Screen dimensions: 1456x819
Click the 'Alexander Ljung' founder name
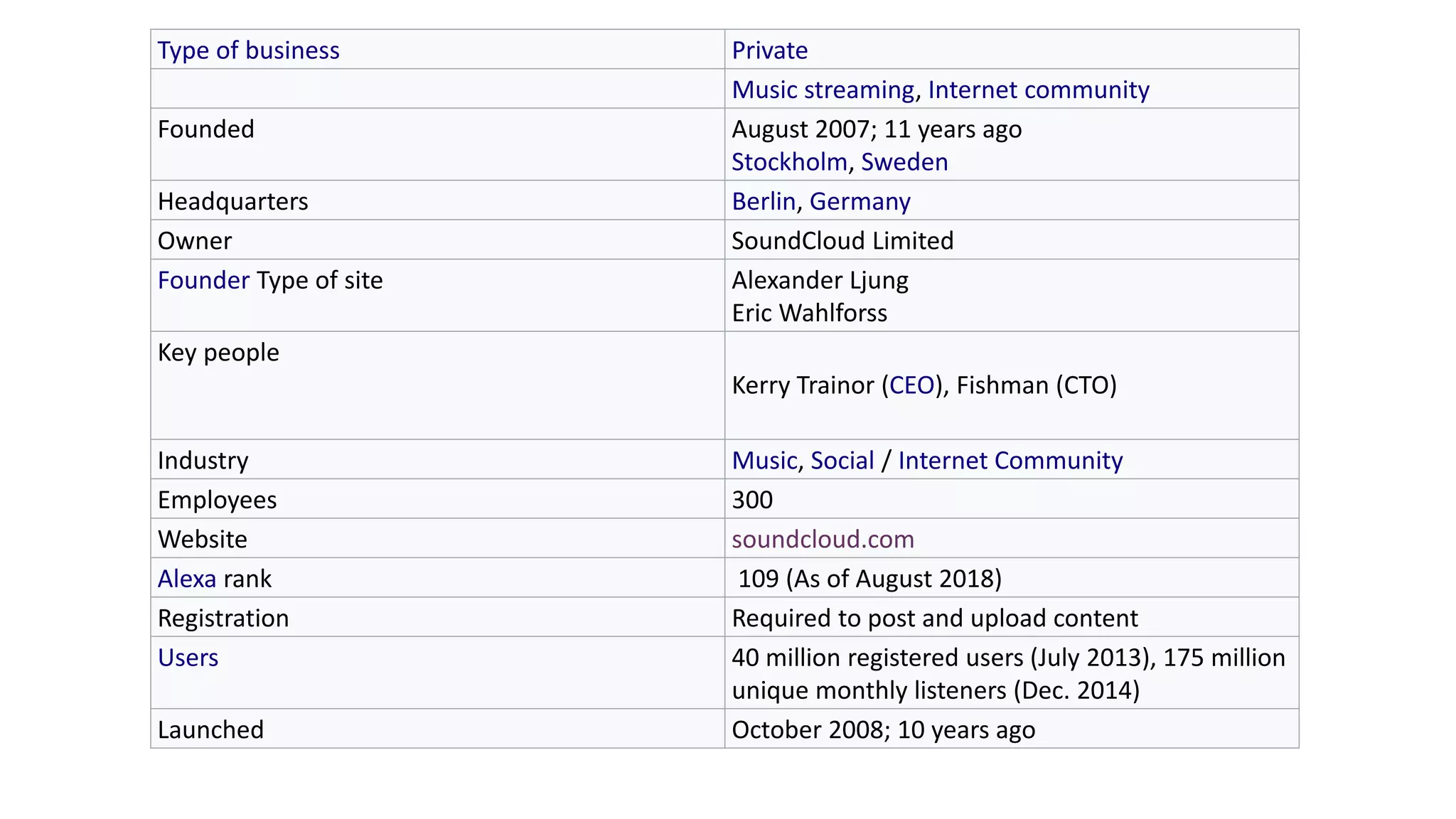tap(819, 281)
